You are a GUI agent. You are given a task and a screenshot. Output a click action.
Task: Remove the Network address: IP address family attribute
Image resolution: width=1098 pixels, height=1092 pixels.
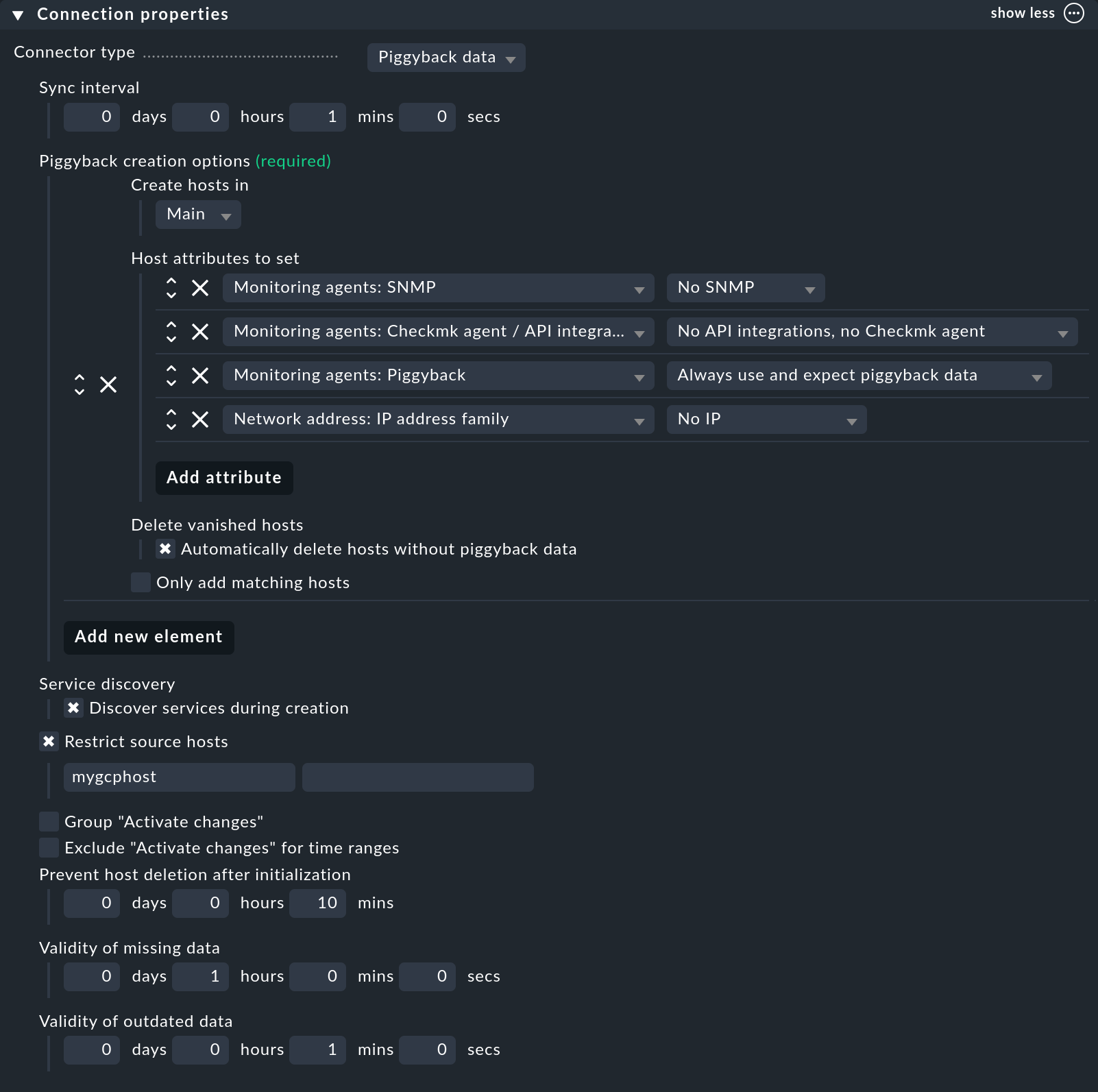[200, 420]
